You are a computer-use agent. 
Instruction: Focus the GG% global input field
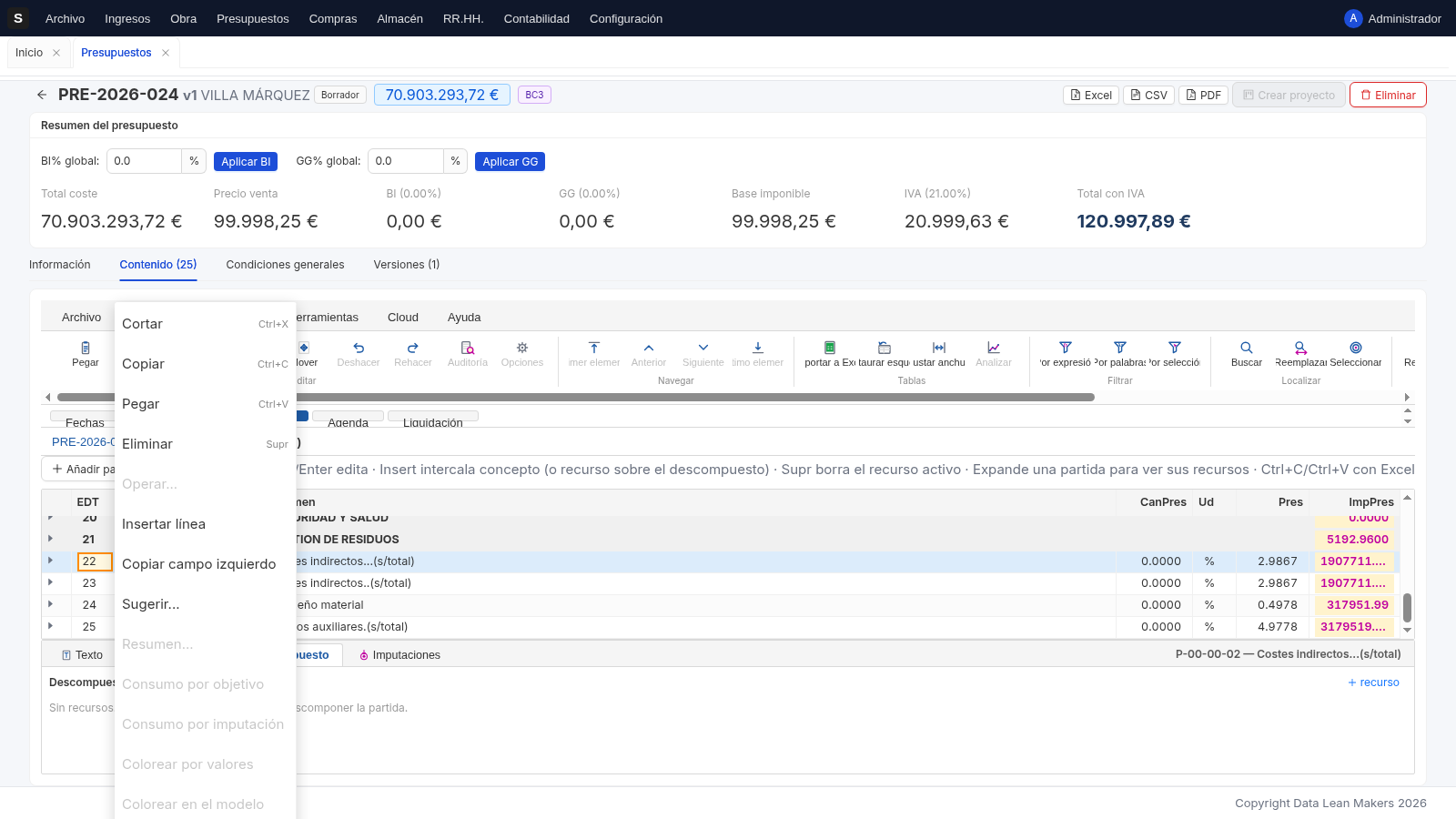pos(406,161)
